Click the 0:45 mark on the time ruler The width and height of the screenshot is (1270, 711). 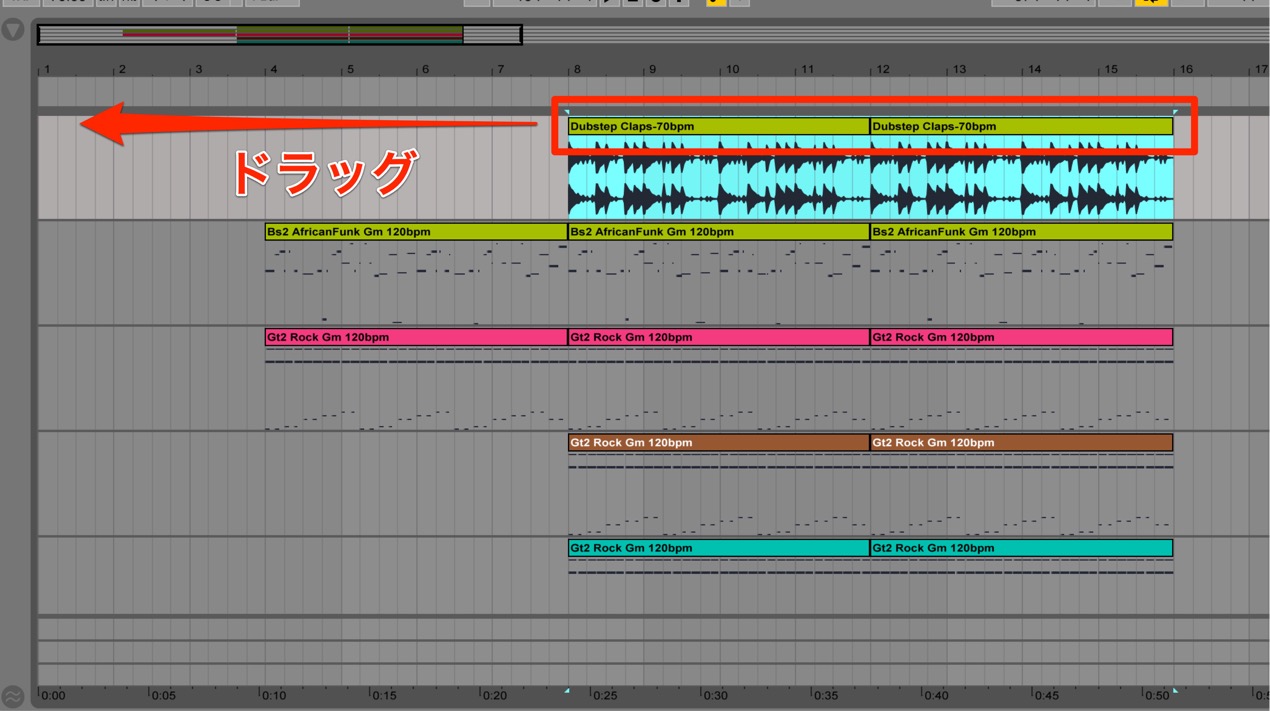click(1046, 695)
